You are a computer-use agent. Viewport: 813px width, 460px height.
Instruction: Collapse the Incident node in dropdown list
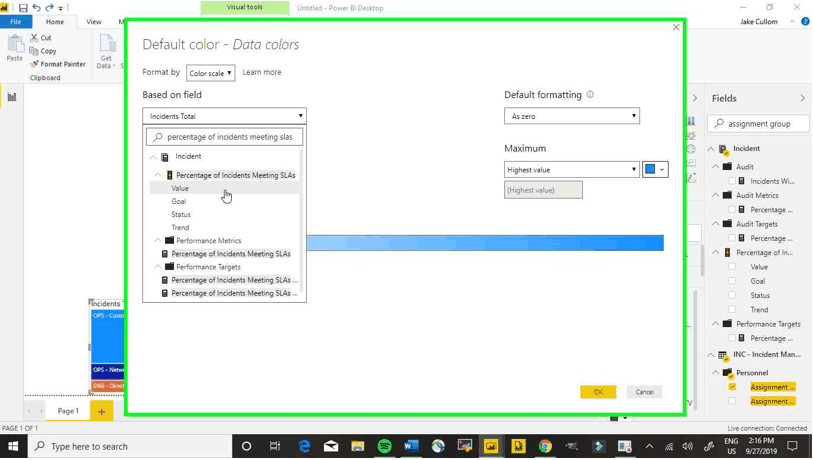(153, 157)
